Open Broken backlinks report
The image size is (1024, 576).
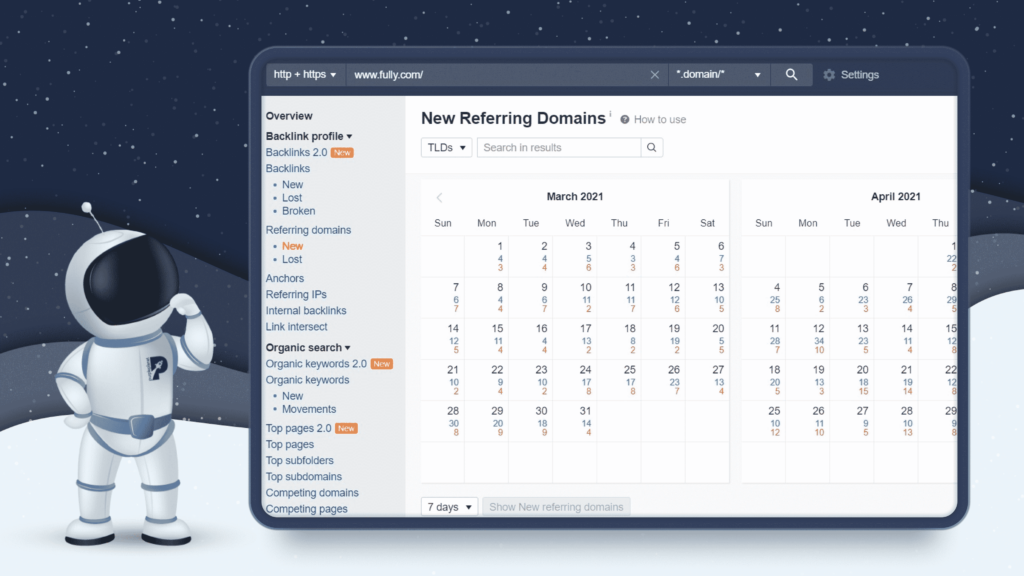pos(298,211)
